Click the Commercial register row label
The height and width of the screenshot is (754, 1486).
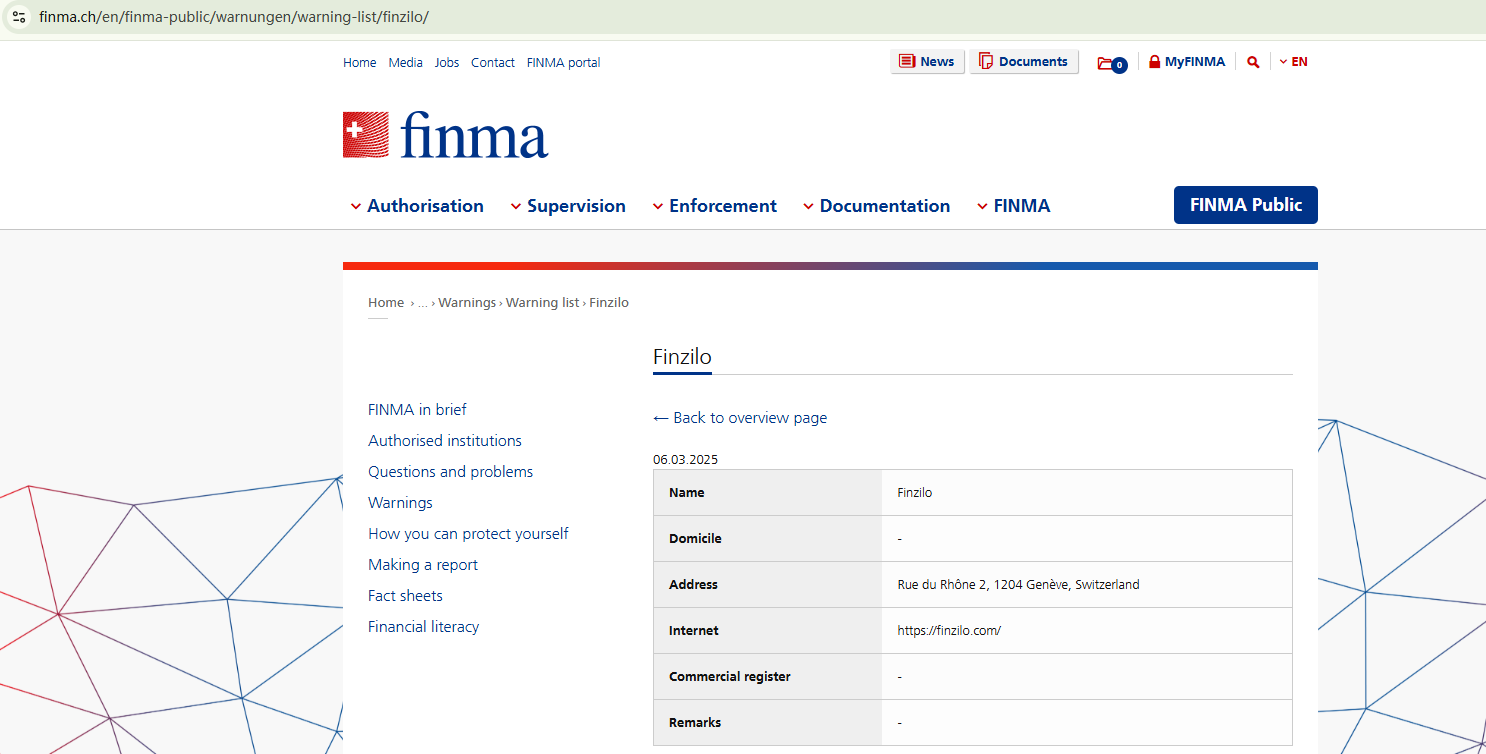(x=730, y=677)
